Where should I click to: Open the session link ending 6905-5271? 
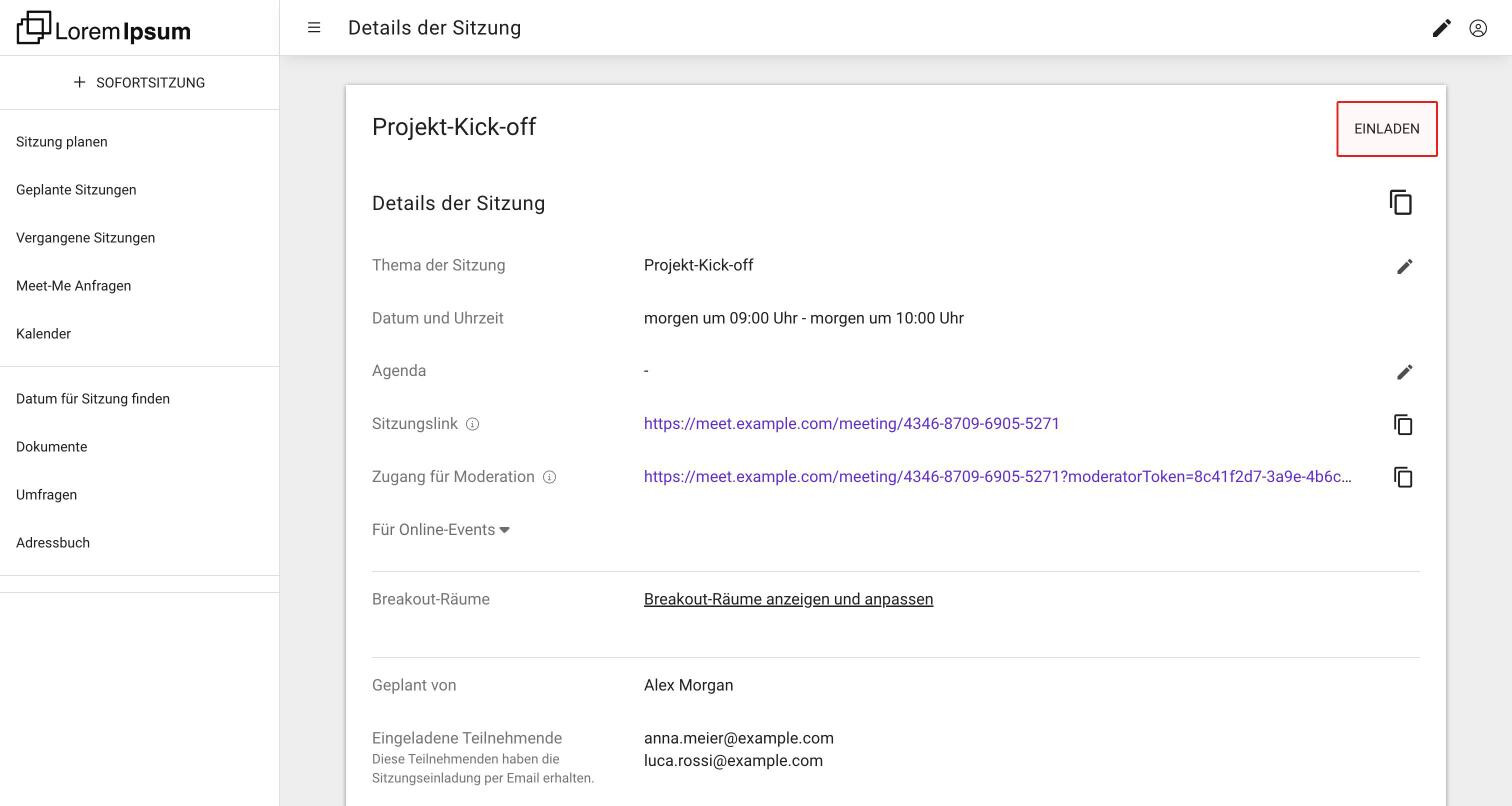[852, 424]
